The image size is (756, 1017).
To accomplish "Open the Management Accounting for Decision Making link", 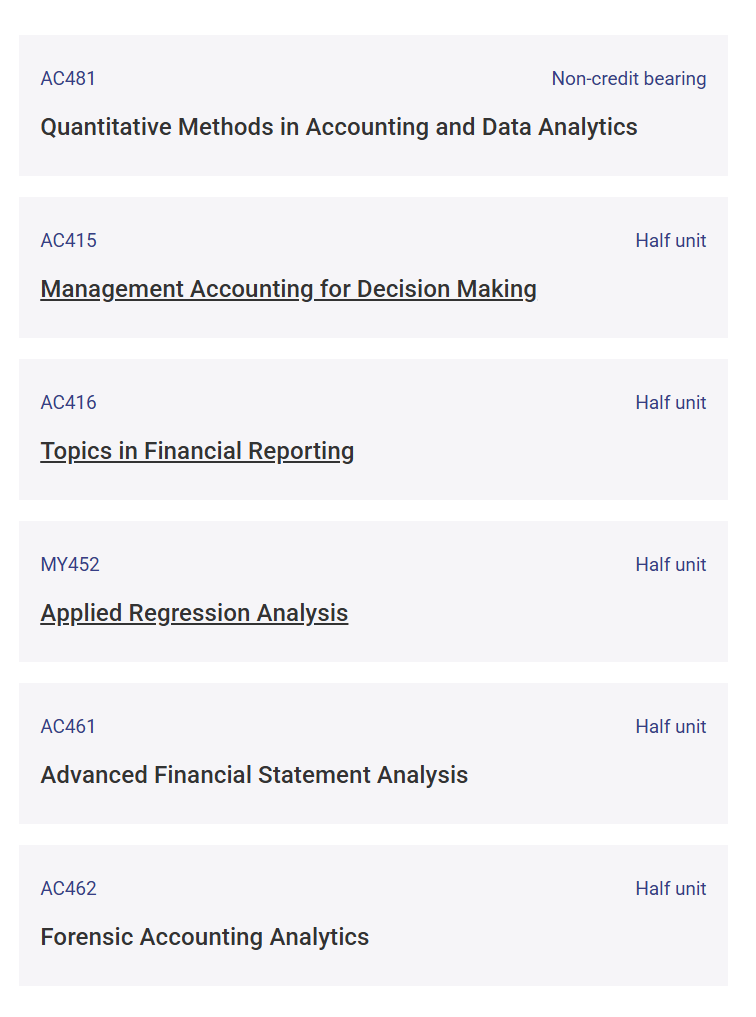I will [288, 289].
